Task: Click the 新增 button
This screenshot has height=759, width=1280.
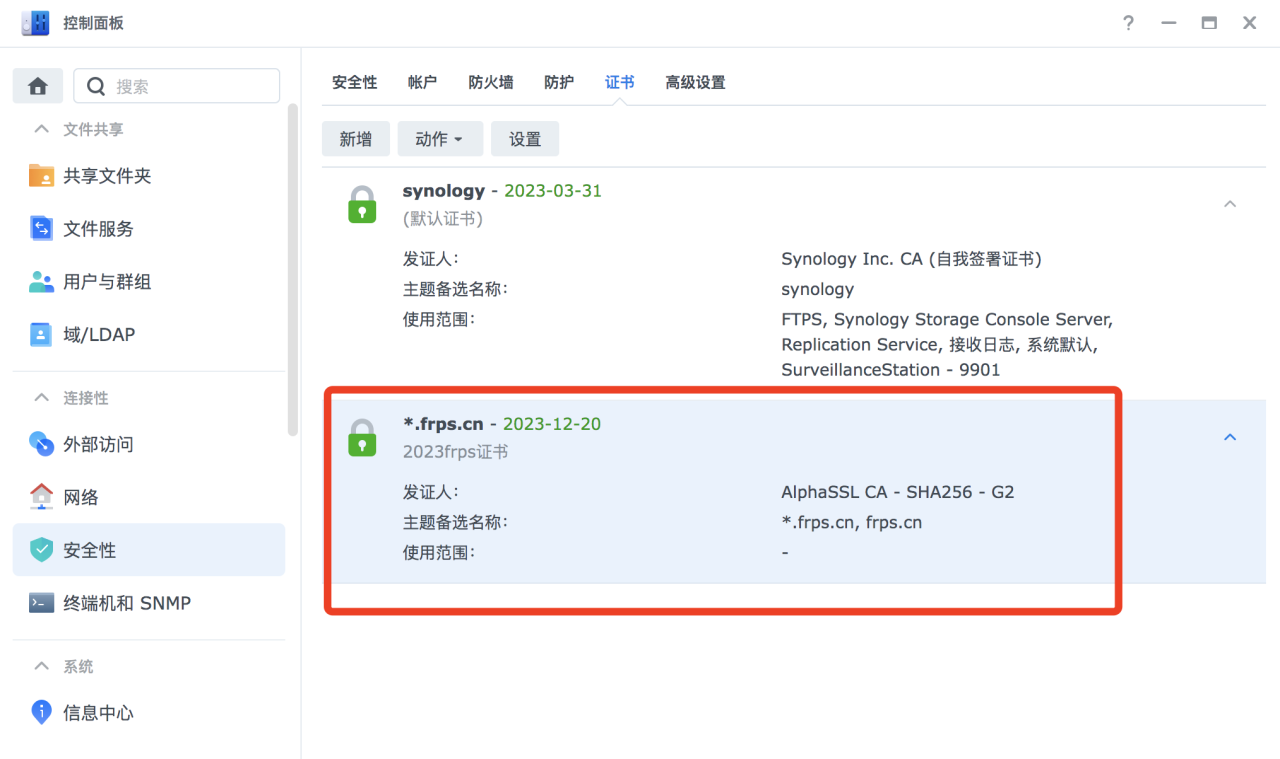Action: click(x=356, y=139)
